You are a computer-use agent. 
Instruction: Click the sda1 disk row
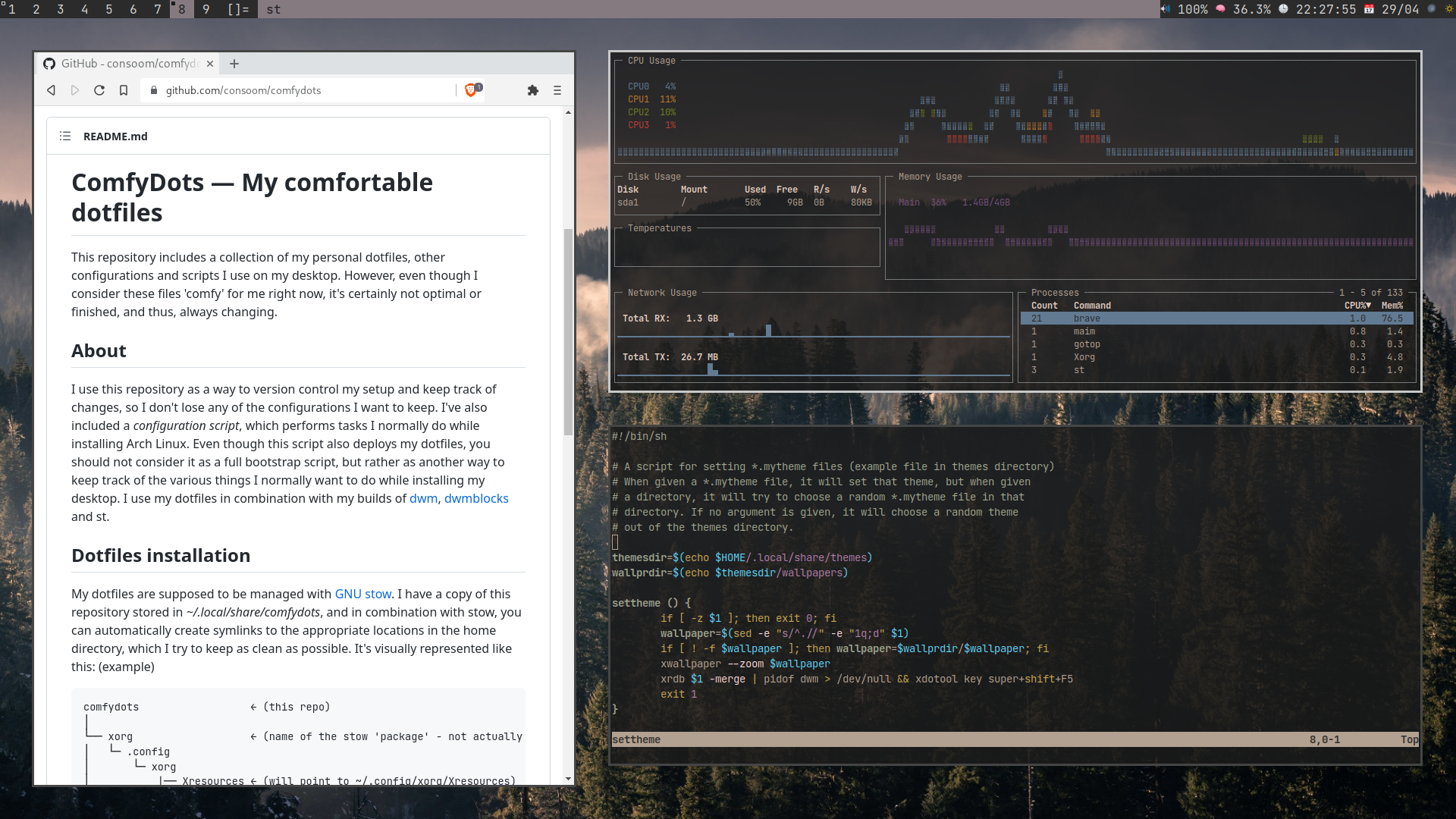point(745,202)
